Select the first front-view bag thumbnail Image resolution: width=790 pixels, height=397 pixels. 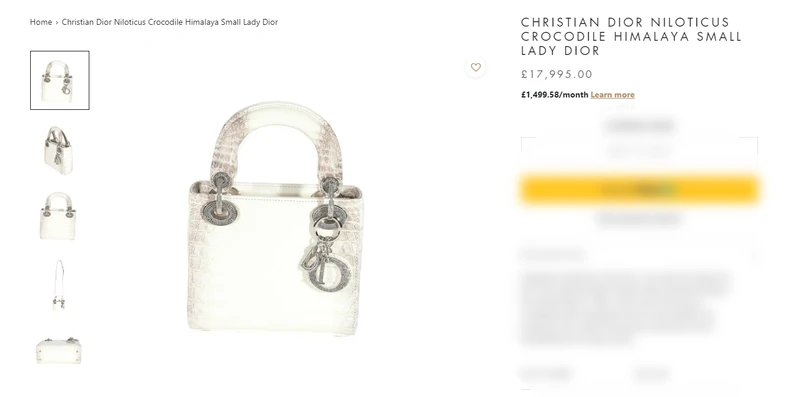tap(59, 80)
